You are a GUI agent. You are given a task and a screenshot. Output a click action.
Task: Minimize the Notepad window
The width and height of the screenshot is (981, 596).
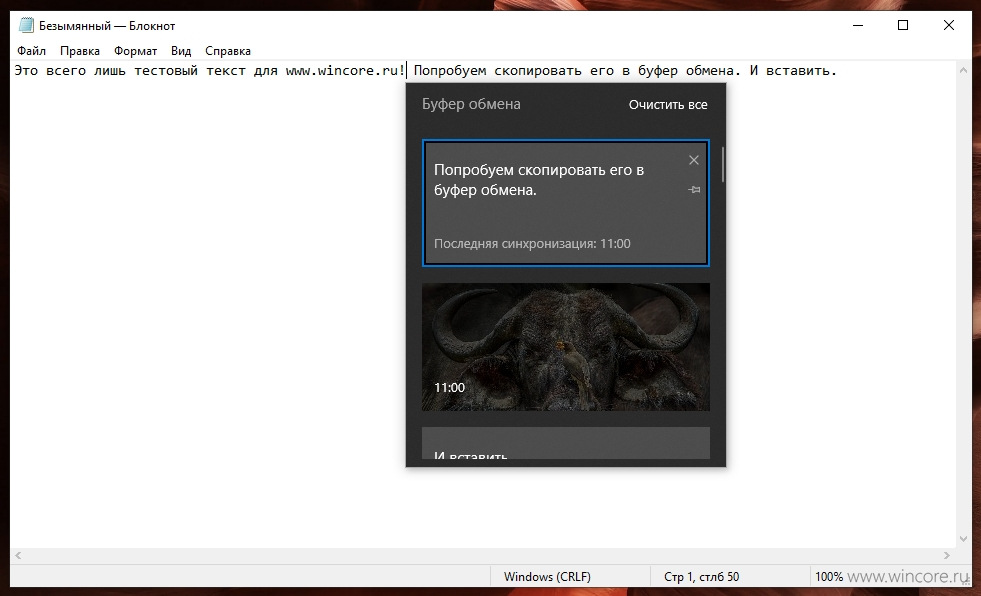tap(858, 25)
